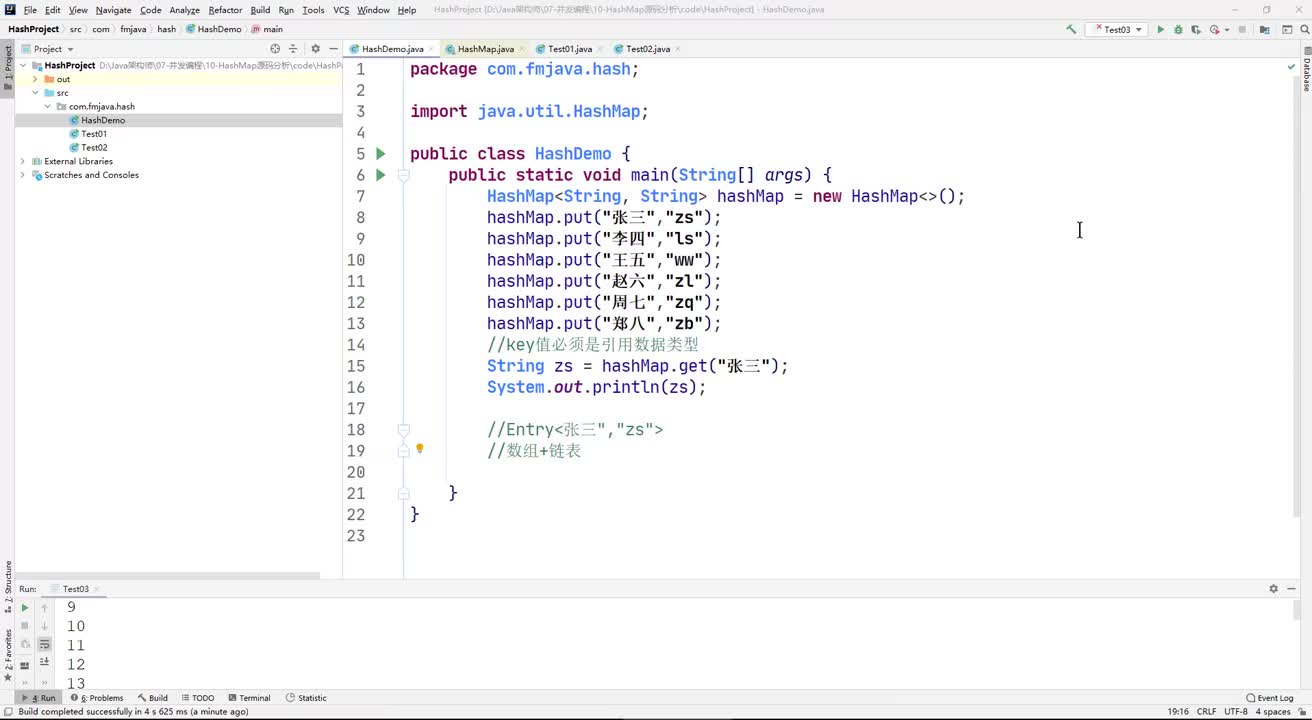This screenshot has height=720, width=1312.
Task: Click the CRLF line separator indicator
Action: tap(1206, 712)
